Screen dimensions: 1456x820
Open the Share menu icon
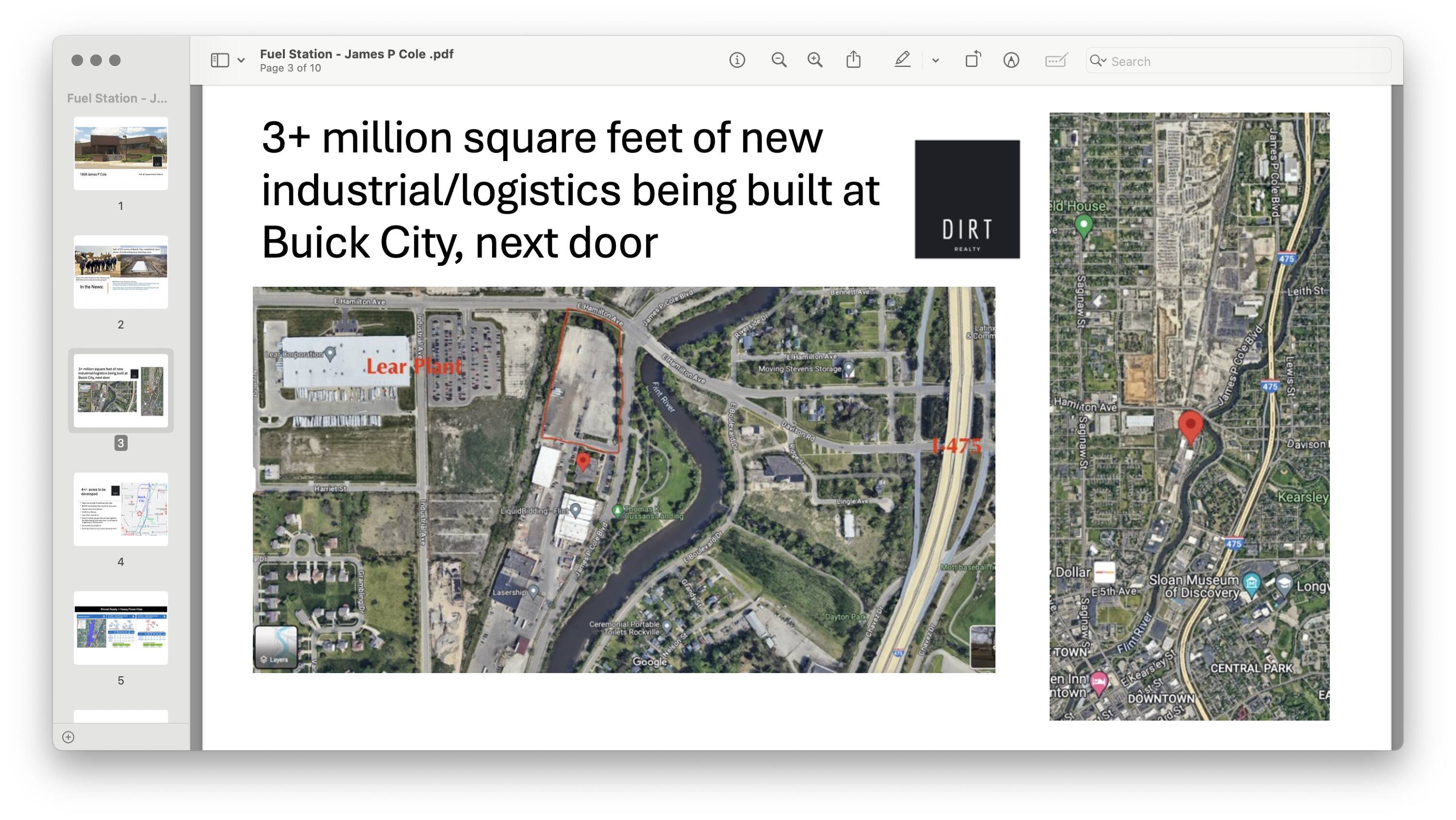click(854, 60)
